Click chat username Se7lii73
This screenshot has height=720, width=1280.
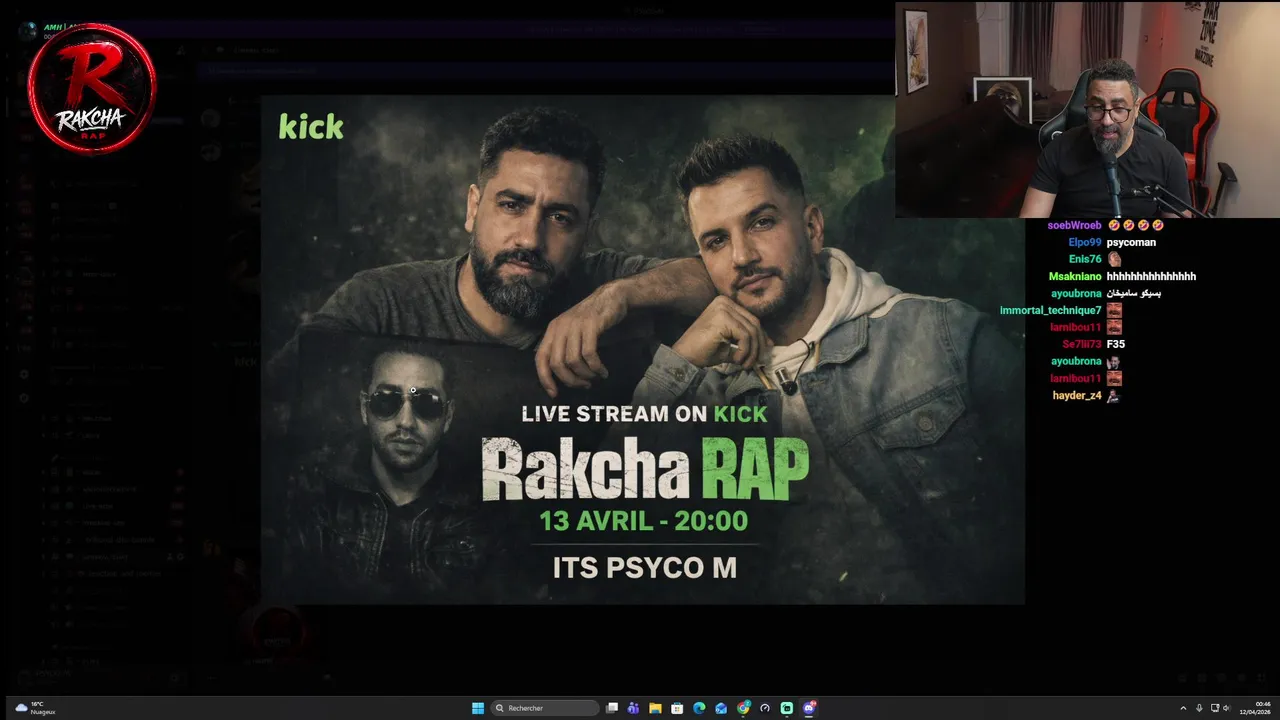[x=1082, y=345]
